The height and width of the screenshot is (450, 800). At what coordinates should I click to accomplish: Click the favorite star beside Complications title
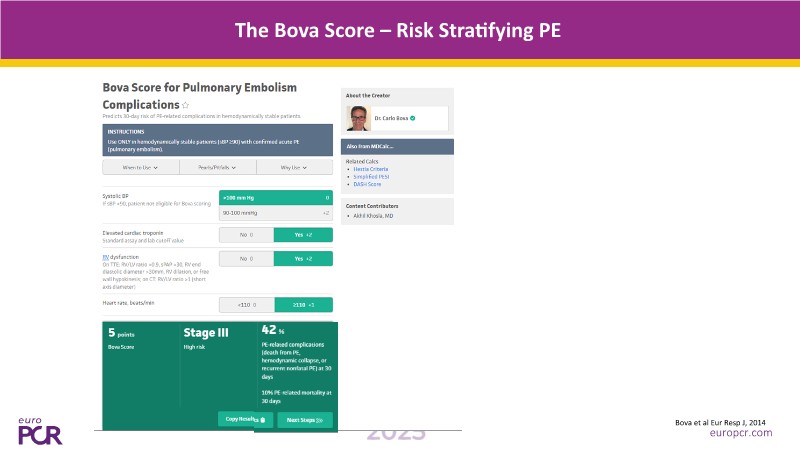click(186, 104)
